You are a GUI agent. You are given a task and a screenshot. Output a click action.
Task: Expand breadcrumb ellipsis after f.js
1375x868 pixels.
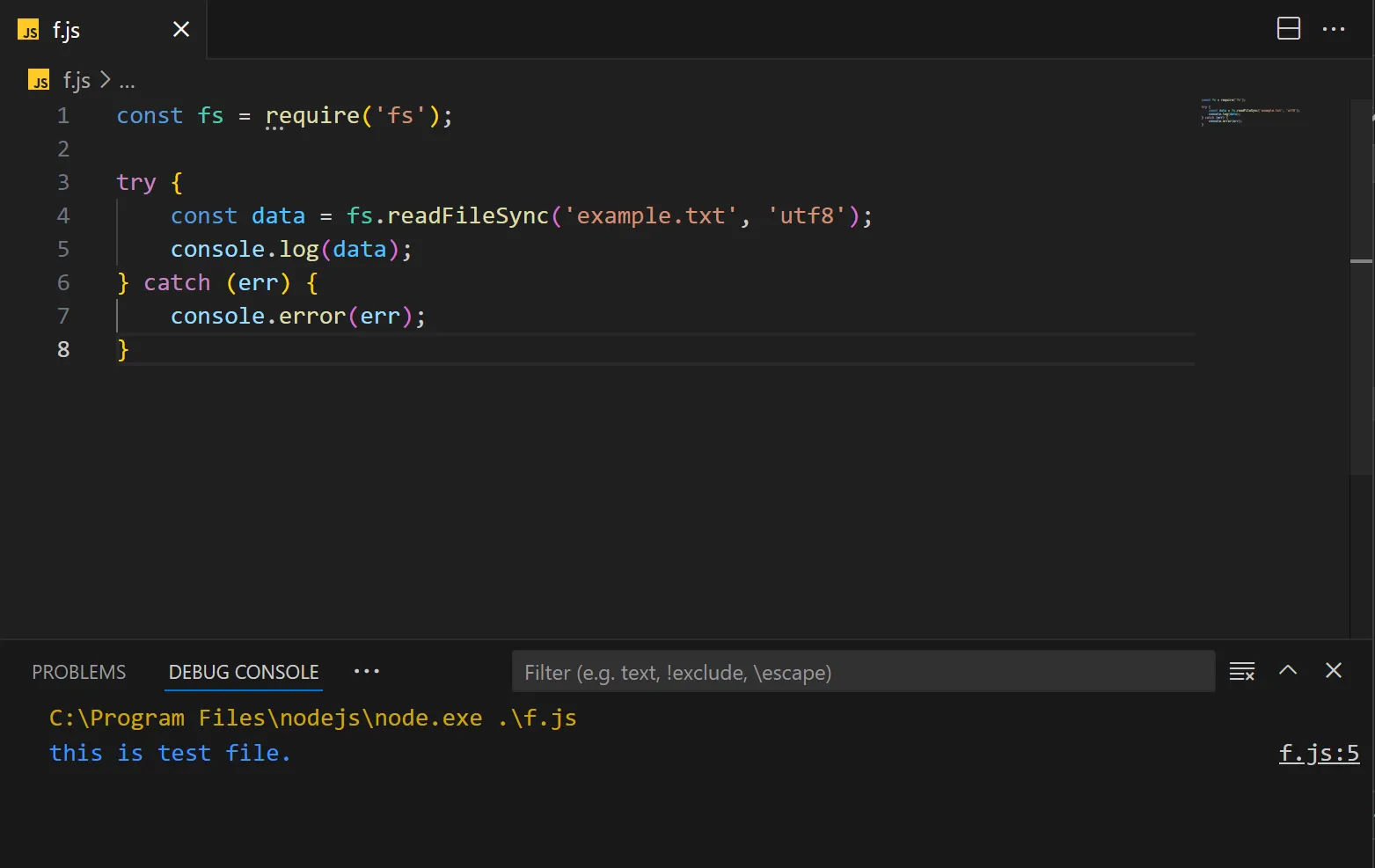(x=128, y=83)
